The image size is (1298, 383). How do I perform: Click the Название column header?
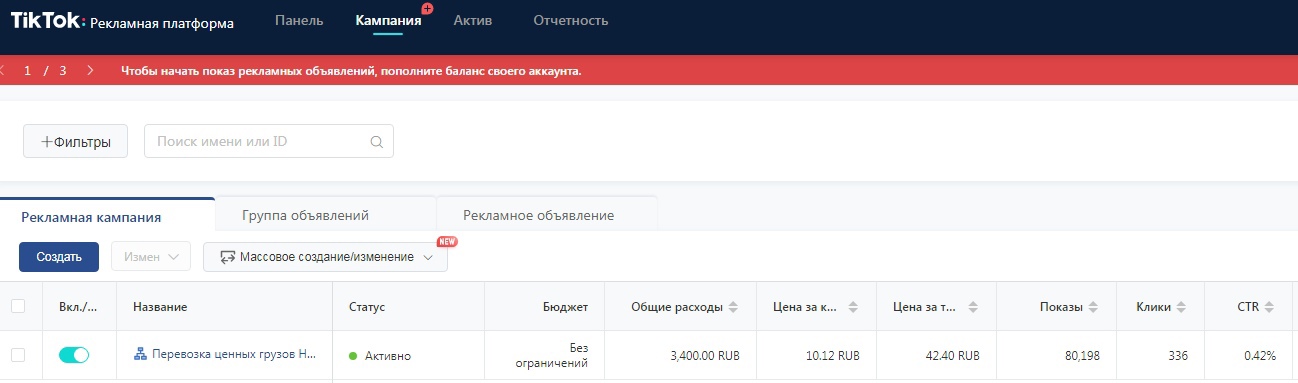160,307
